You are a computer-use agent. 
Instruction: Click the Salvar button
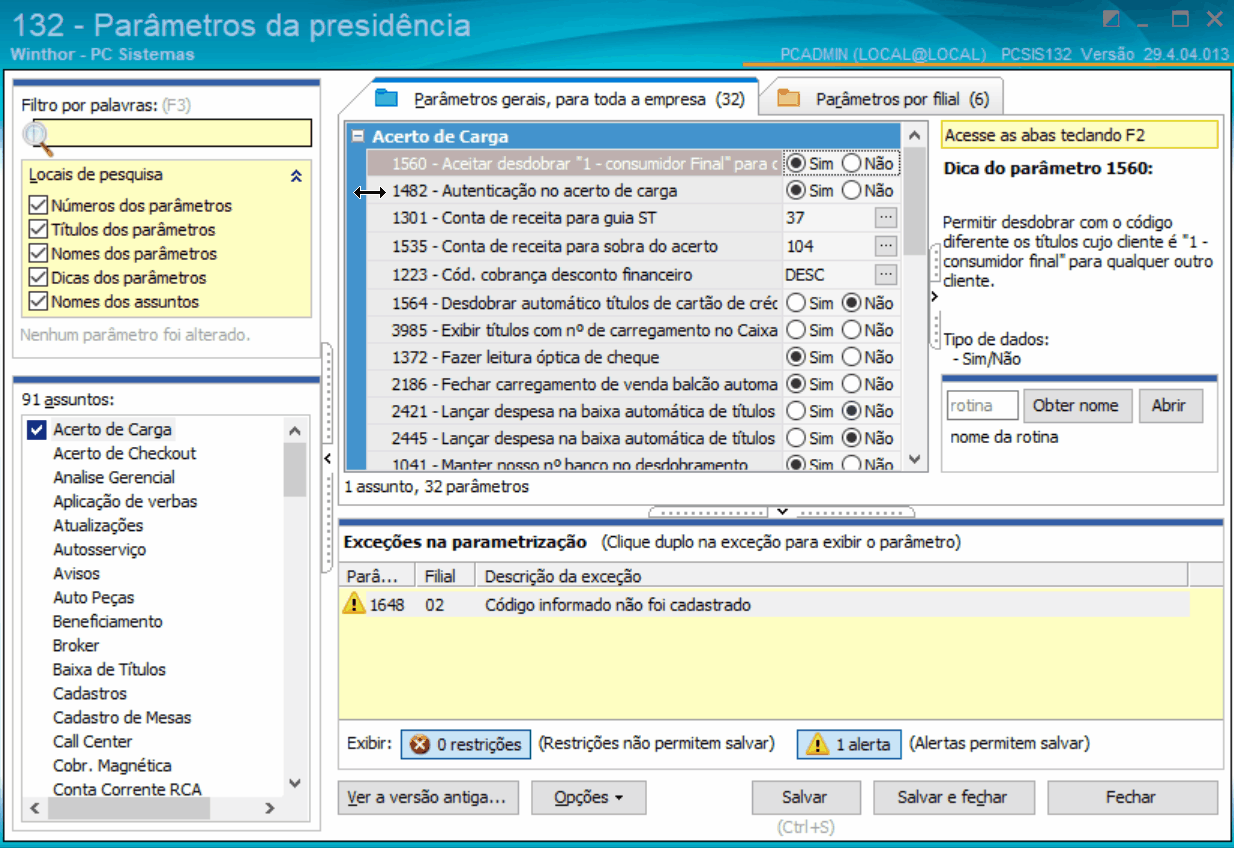[805, 797]
